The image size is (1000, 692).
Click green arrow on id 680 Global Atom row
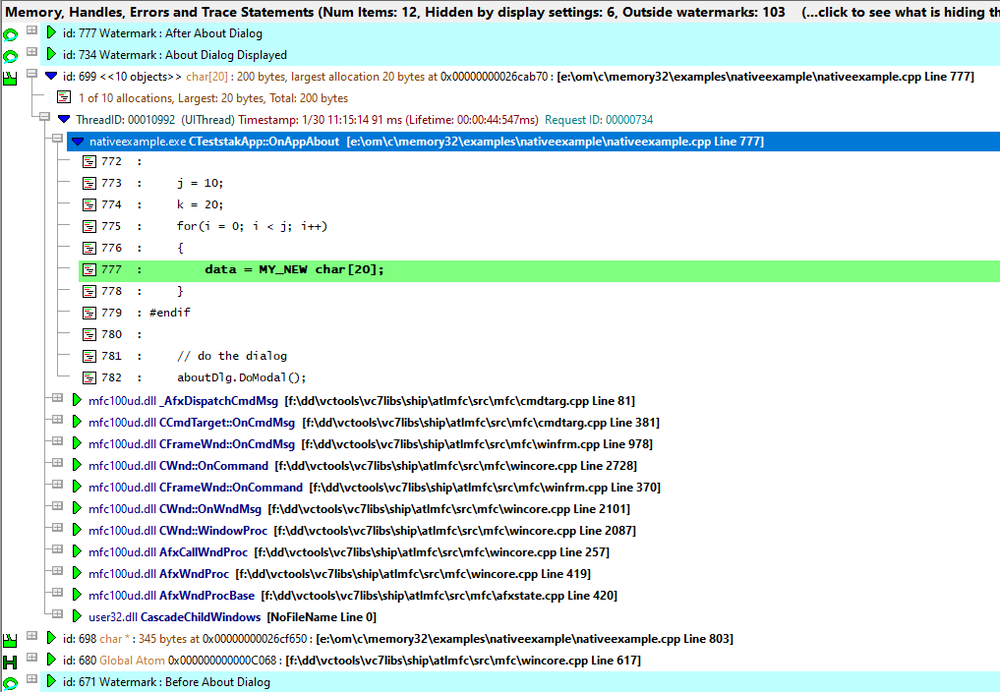52,659
